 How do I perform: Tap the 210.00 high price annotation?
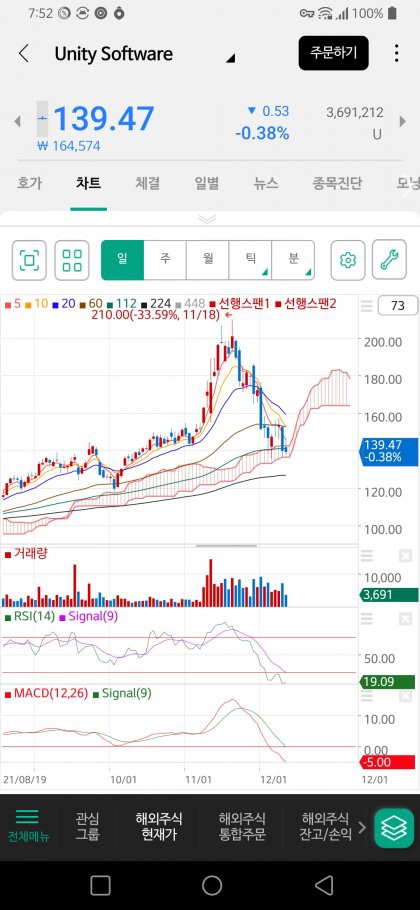(156, 315)
